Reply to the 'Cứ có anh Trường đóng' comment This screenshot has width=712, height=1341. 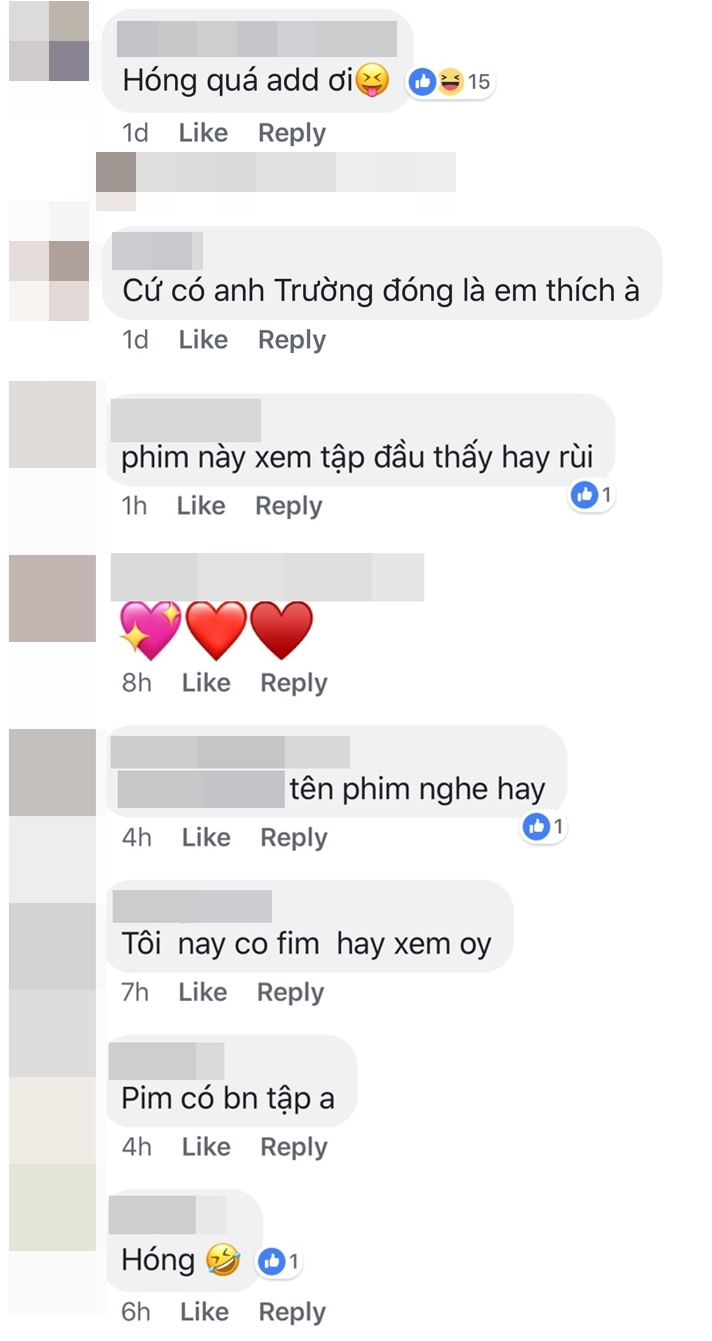click(292, 340)
